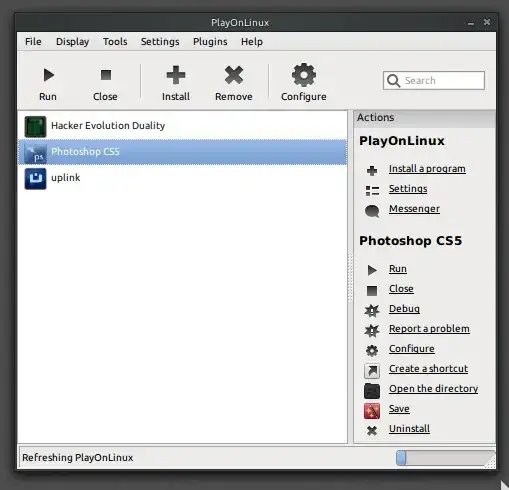Screen dimensions: 509x490
Task: Click the refresh progress bar in status bar
Action: tap(445, 458)
